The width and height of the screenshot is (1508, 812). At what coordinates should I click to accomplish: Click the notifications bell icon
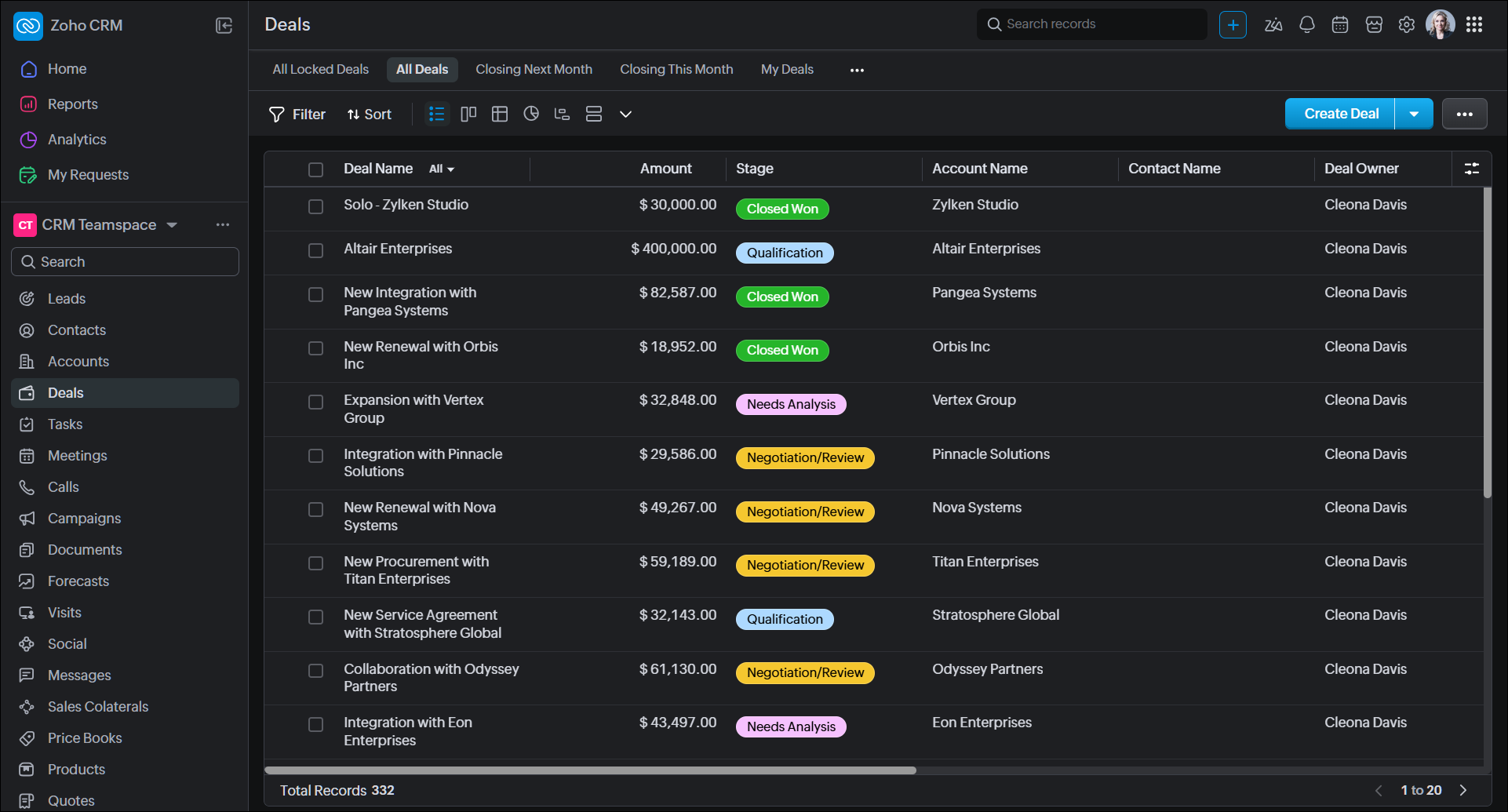(1306, 25)
